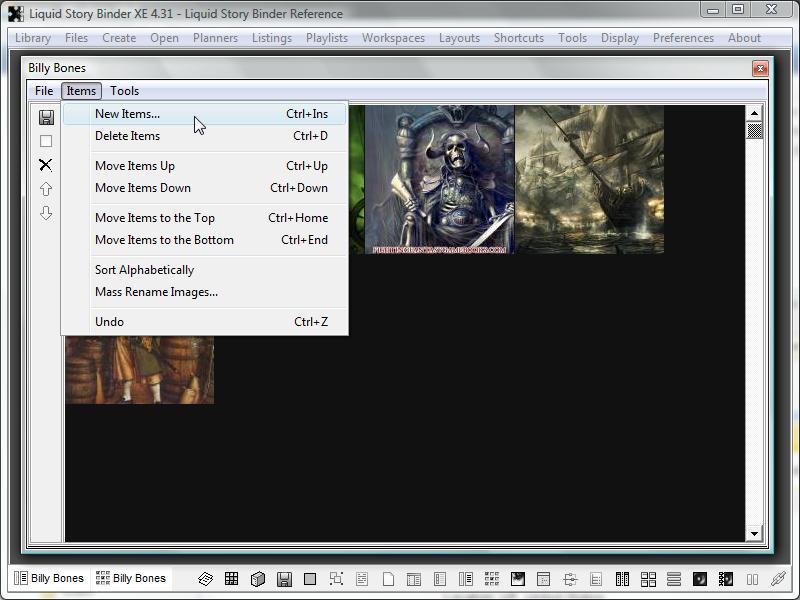
Task: Click the grid icon in bottom toolbar
Action: (x=232, y=579)
